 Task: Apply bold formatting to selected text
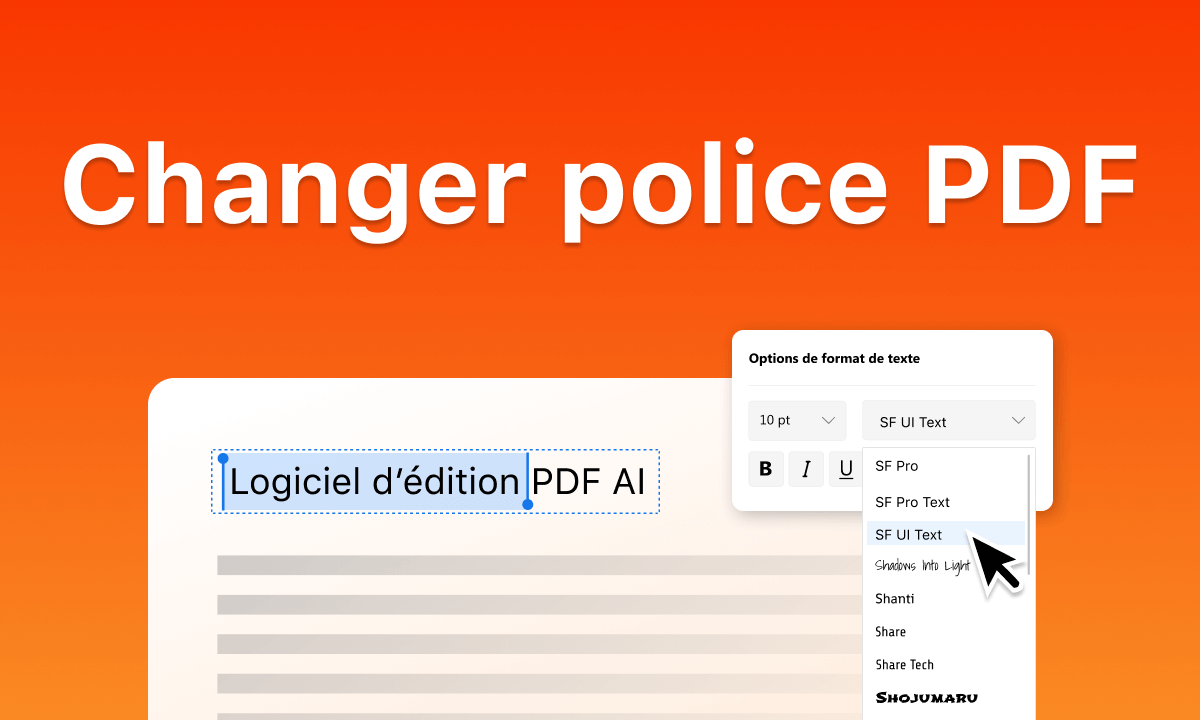(765, 469)
